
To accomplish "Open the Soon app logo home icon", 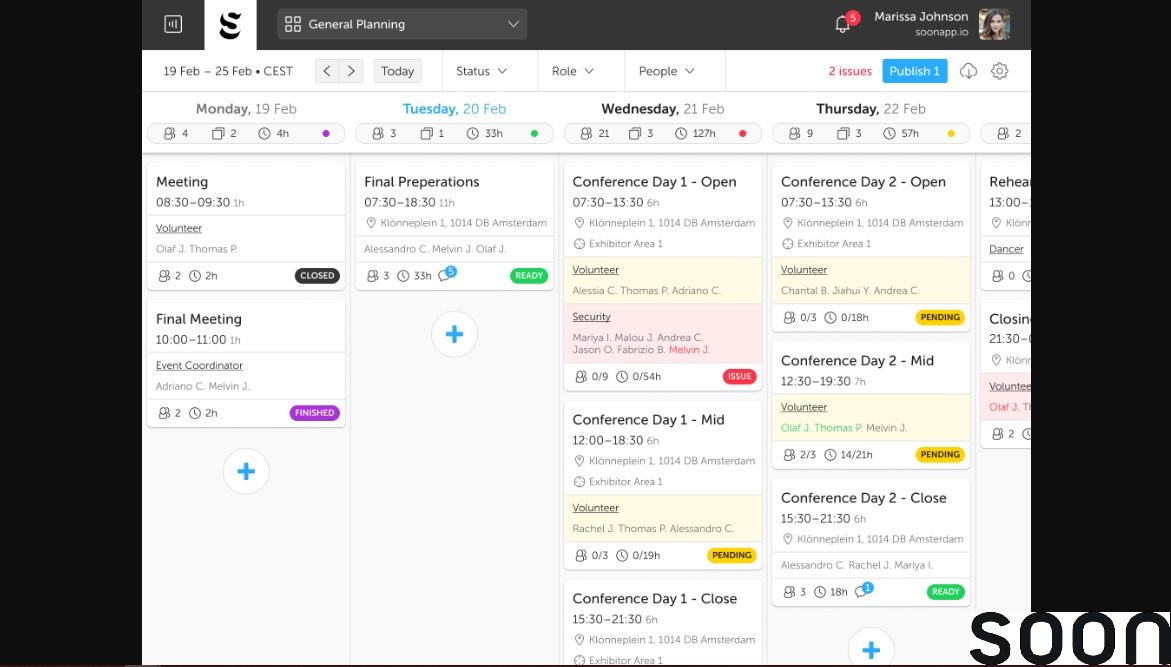I will click(x=230, y=24).
